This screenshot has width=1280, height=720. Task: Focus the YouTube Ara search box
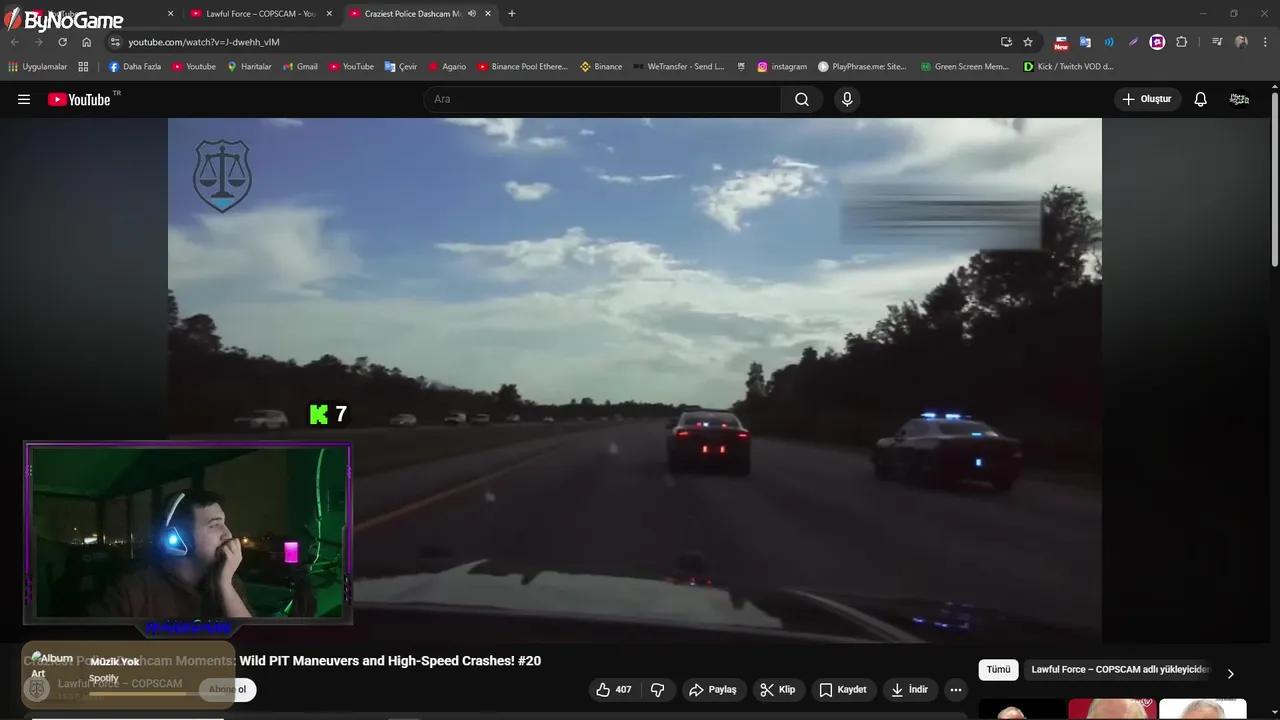[602, 99]
